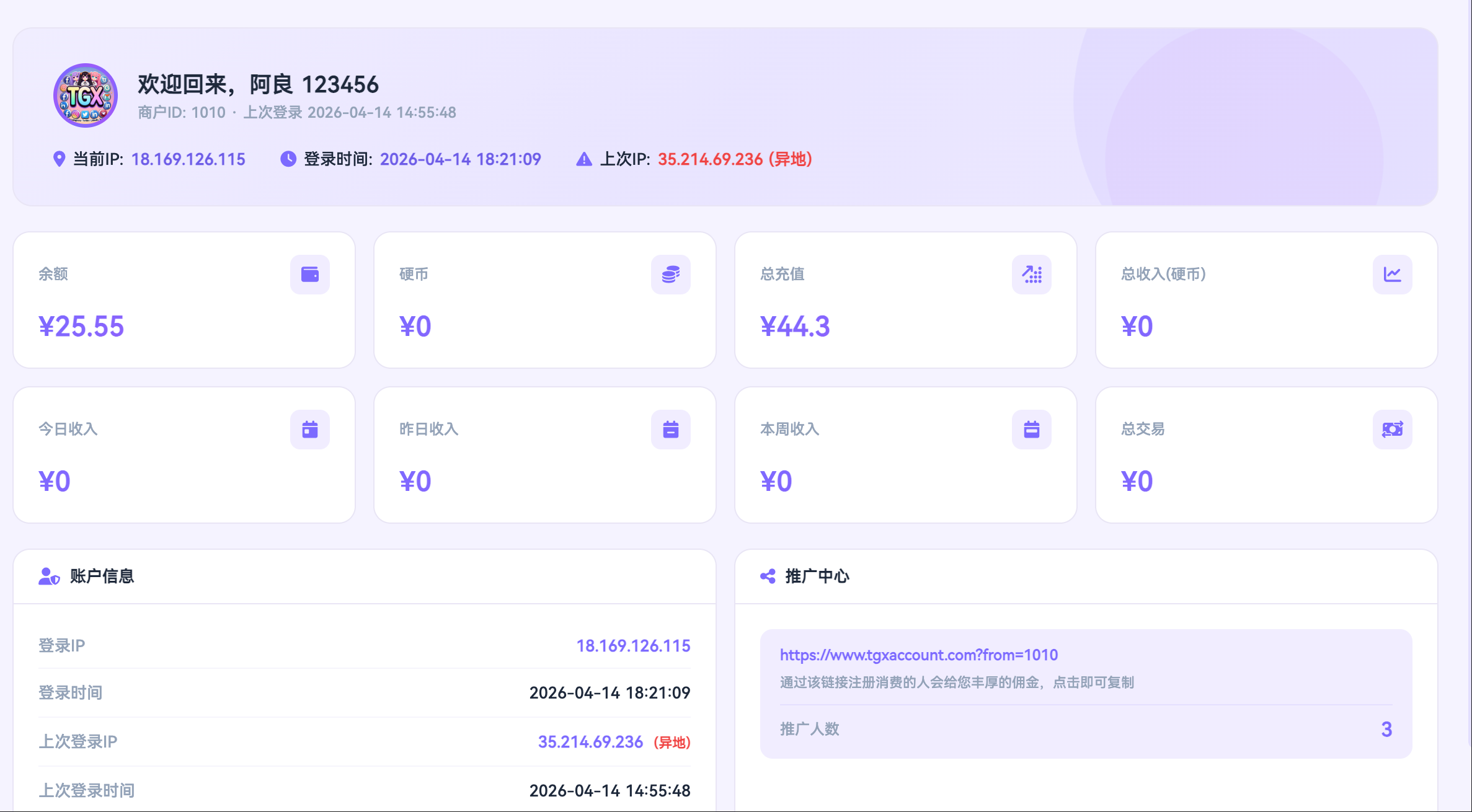Click the money exchange icon on total transactions card
The height and width of the screenshot is (812, 1472).
point(1392,429)
